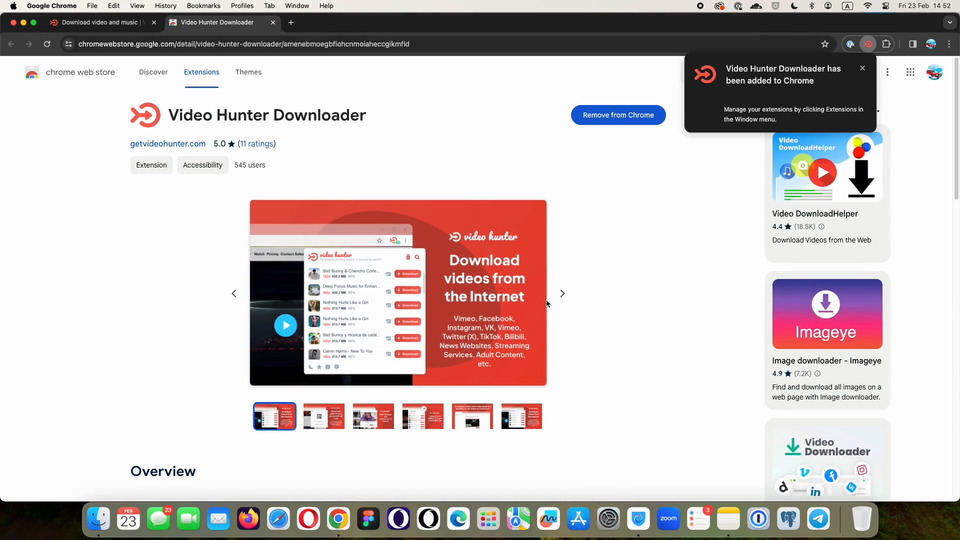The image size is (960, 540).
Task: Open 1Password from the dock
Action: (x=759, y=519)
